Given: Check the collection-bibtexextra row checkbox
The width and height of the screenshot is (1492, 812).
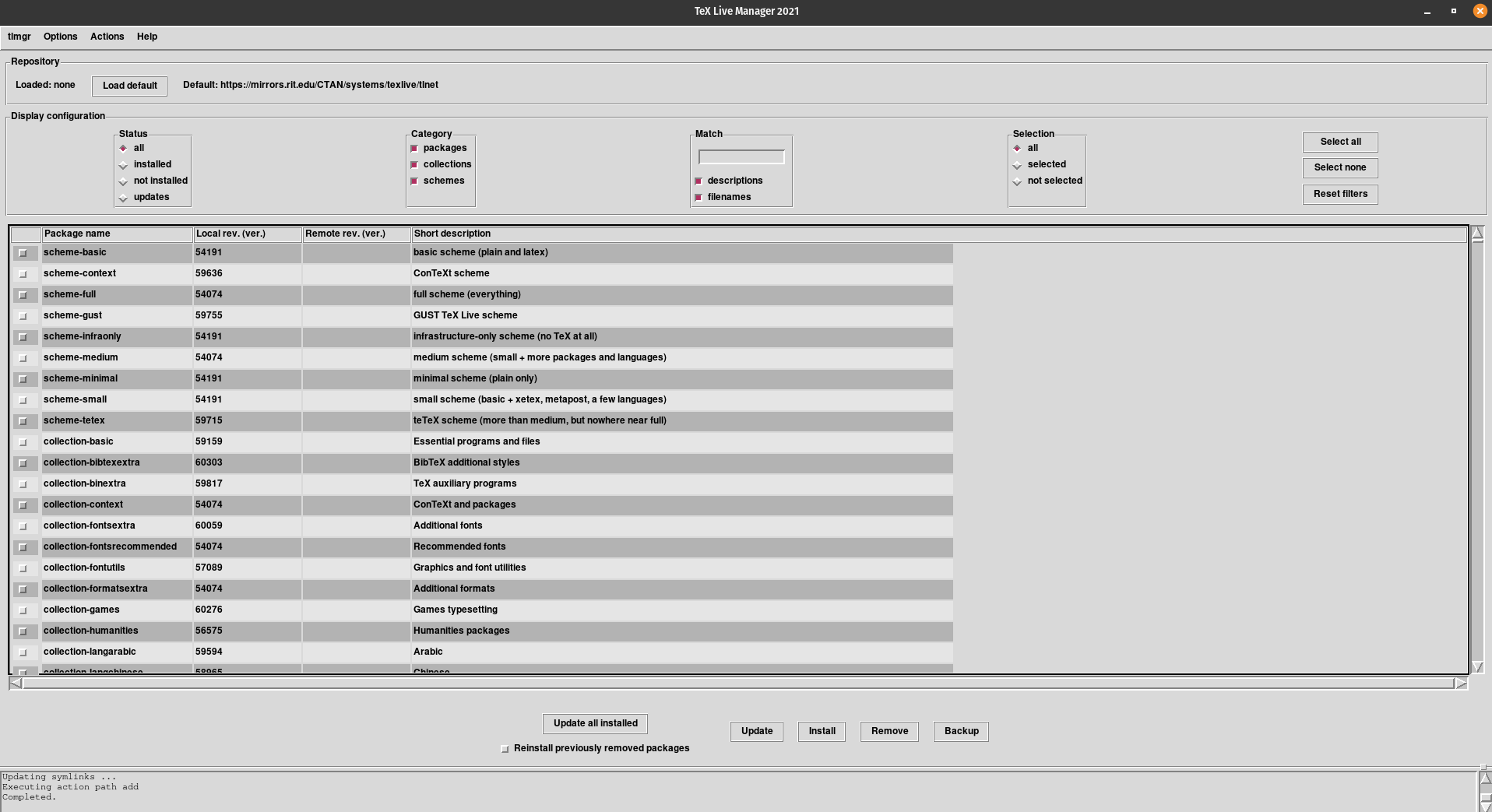Looking at the screenshot, I should tap(23, 463).
